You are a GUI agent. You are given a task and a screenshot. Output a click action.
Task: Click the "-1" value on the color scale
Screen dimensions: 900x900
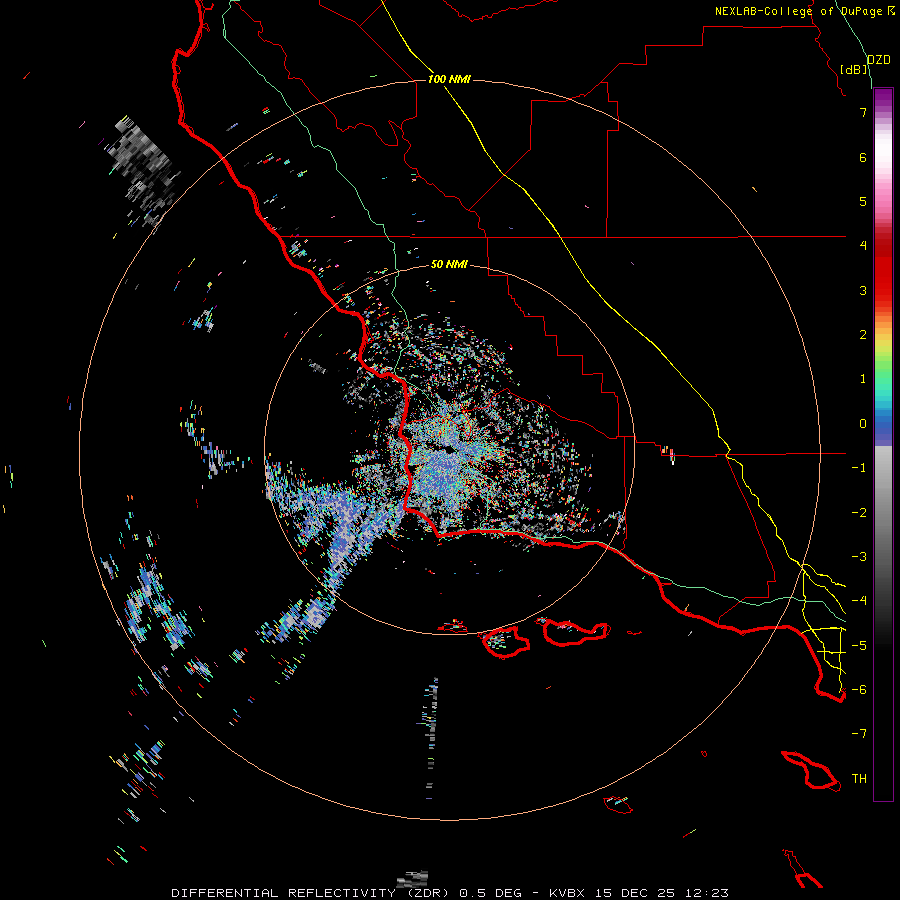(x=859, y=468)
